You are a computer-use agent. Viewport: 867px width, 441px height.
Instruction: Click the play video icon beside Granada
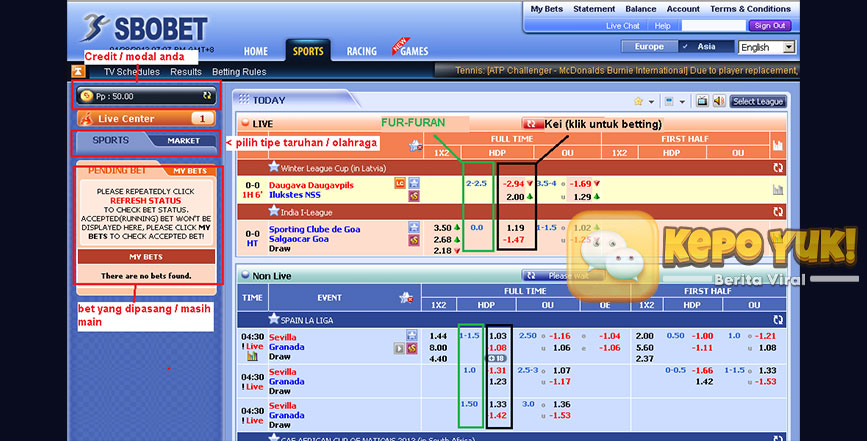(x=399, y=348)
